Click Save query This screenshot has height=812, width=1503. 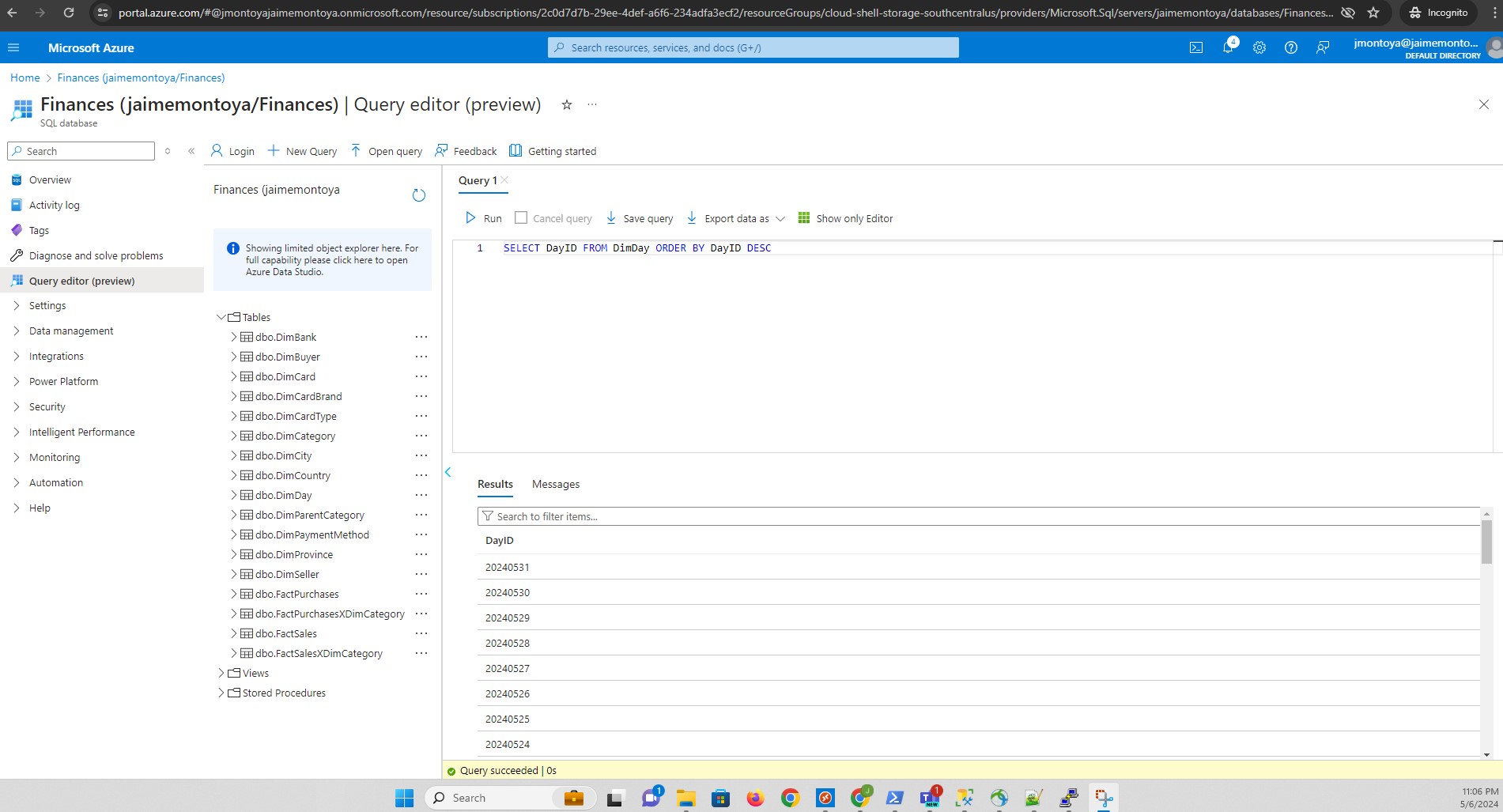640,218
